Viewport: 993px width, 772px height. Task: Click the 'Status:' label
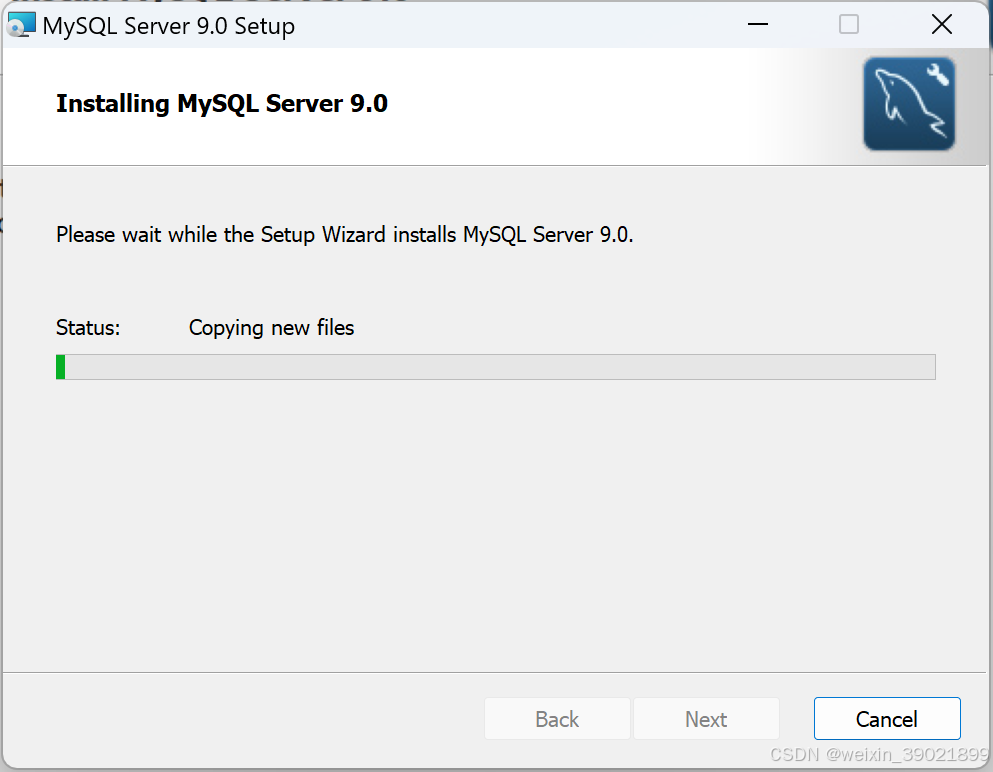tap(87, 327)
